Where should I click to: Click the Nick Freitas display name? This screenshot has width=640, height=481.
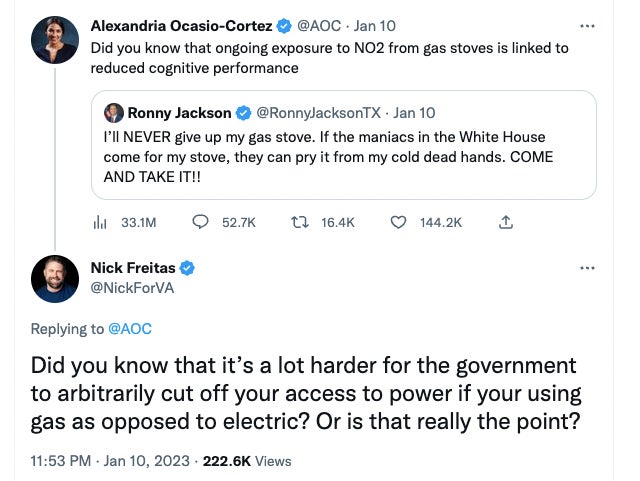132,268
